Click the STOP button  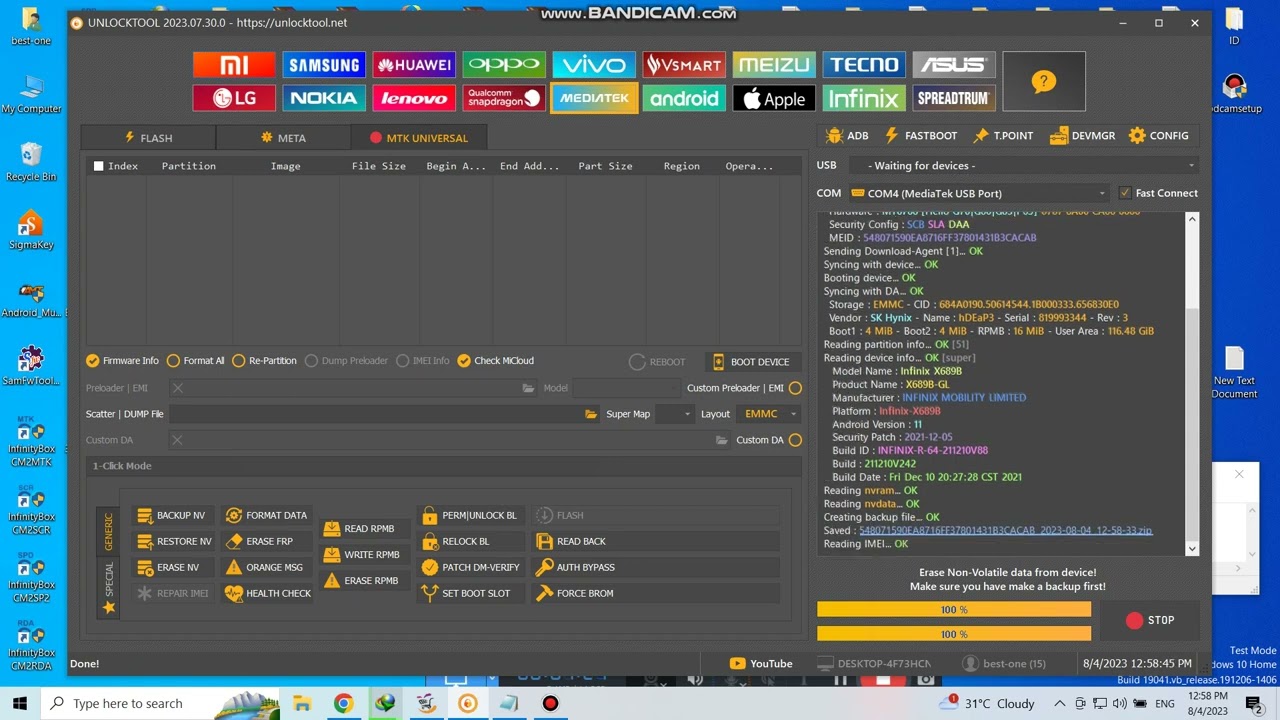(x=1150, y=621)
